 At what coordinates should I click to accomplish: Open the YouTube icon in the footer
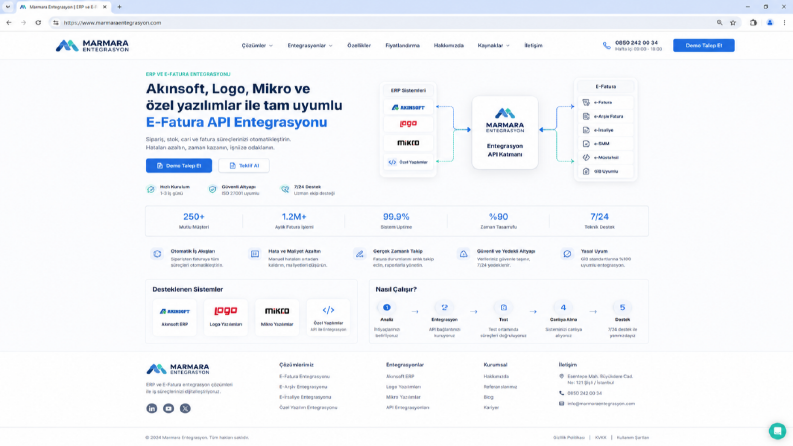pos(168,408)
